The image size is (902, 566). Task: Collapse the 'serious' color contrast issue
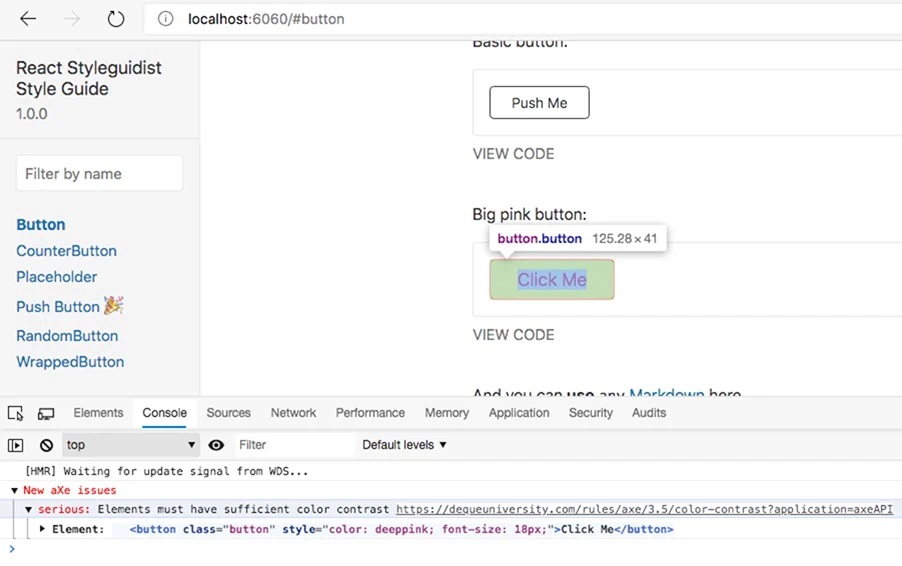pyautogui.click(x=28, y=510)
